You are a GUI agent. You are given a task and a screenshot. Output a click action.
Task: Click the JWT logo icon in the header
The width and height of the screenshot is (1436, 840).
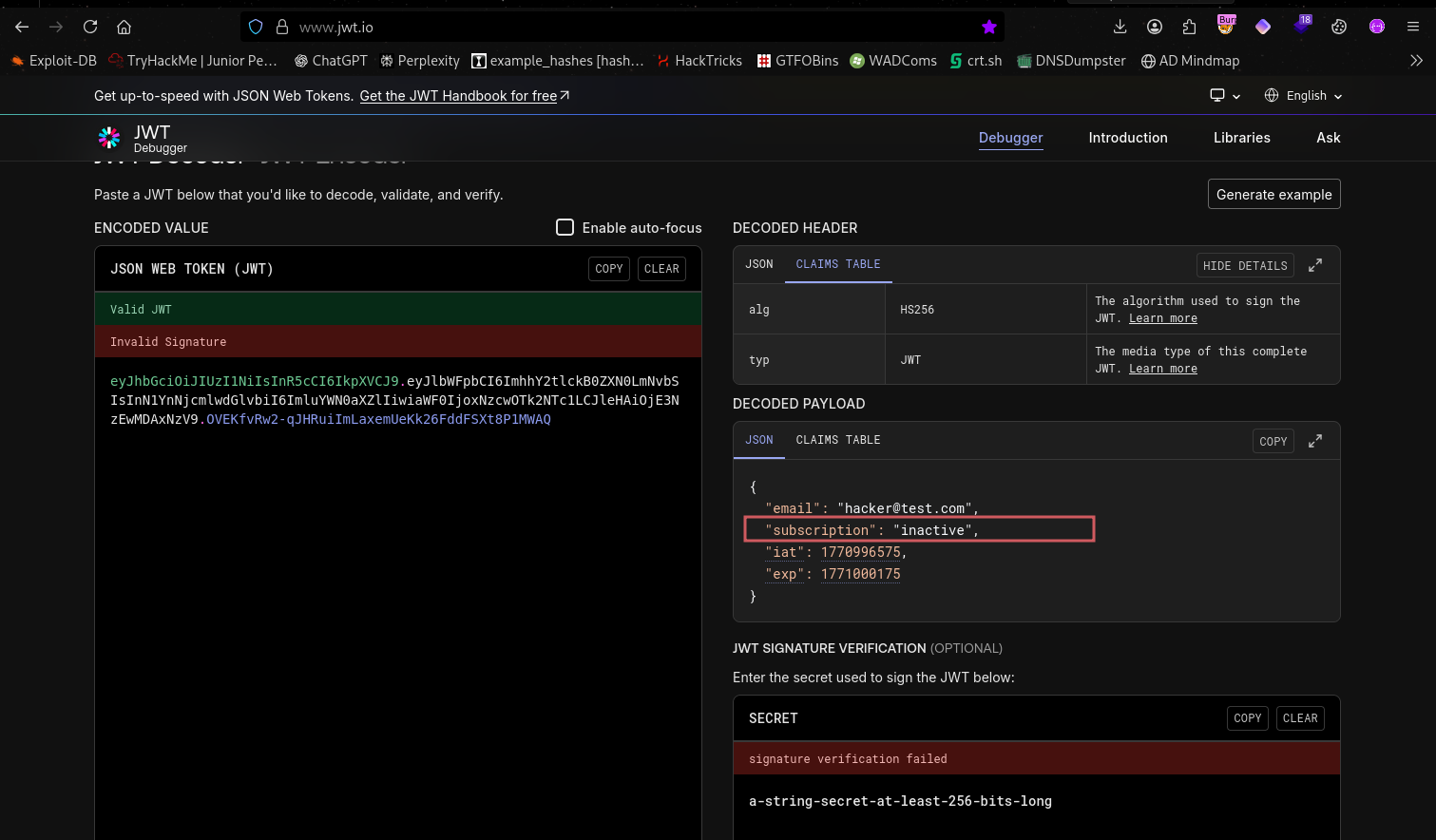click(109, 138)
